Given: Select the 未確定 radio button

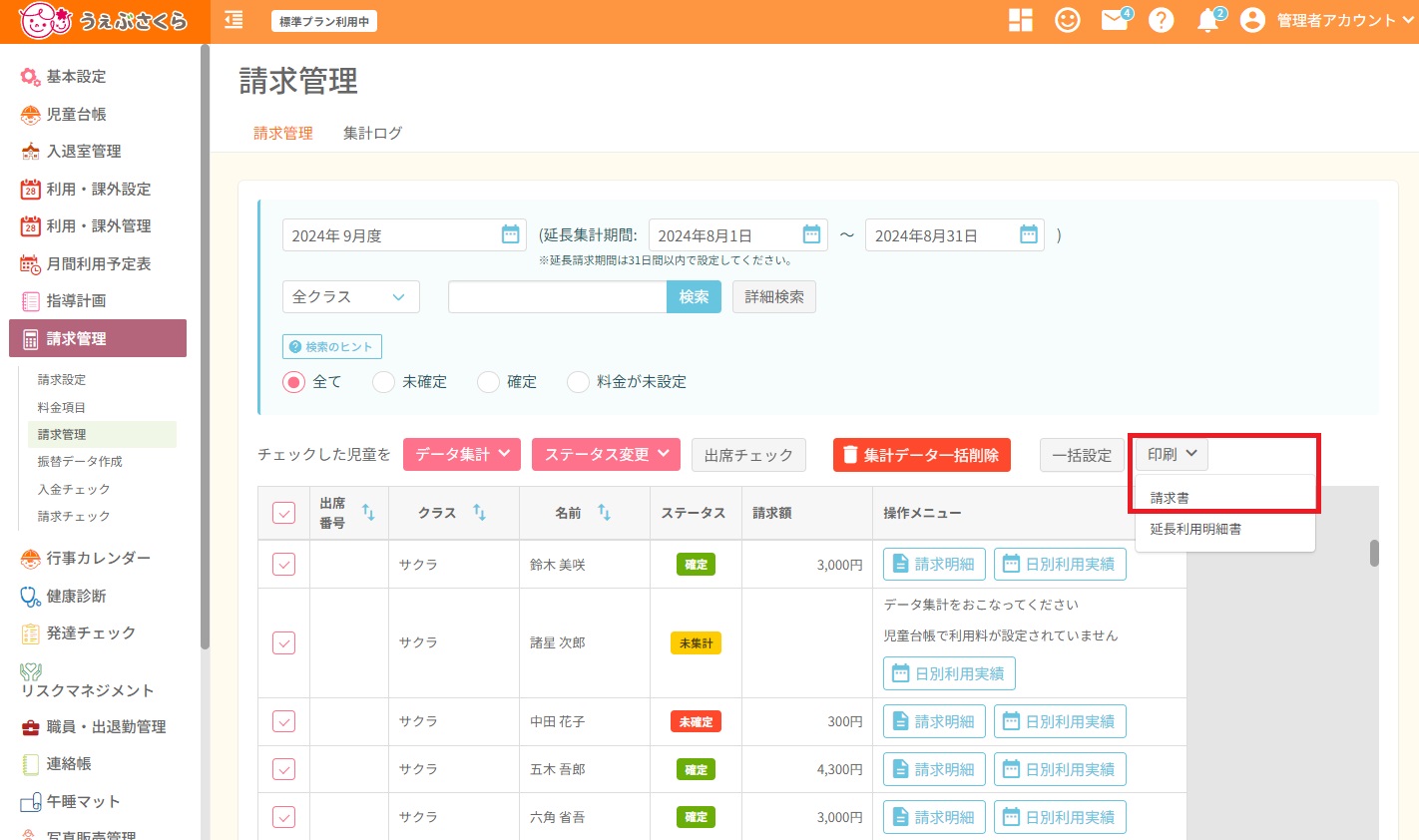Looking at the screenshot, I should [383, 382].
